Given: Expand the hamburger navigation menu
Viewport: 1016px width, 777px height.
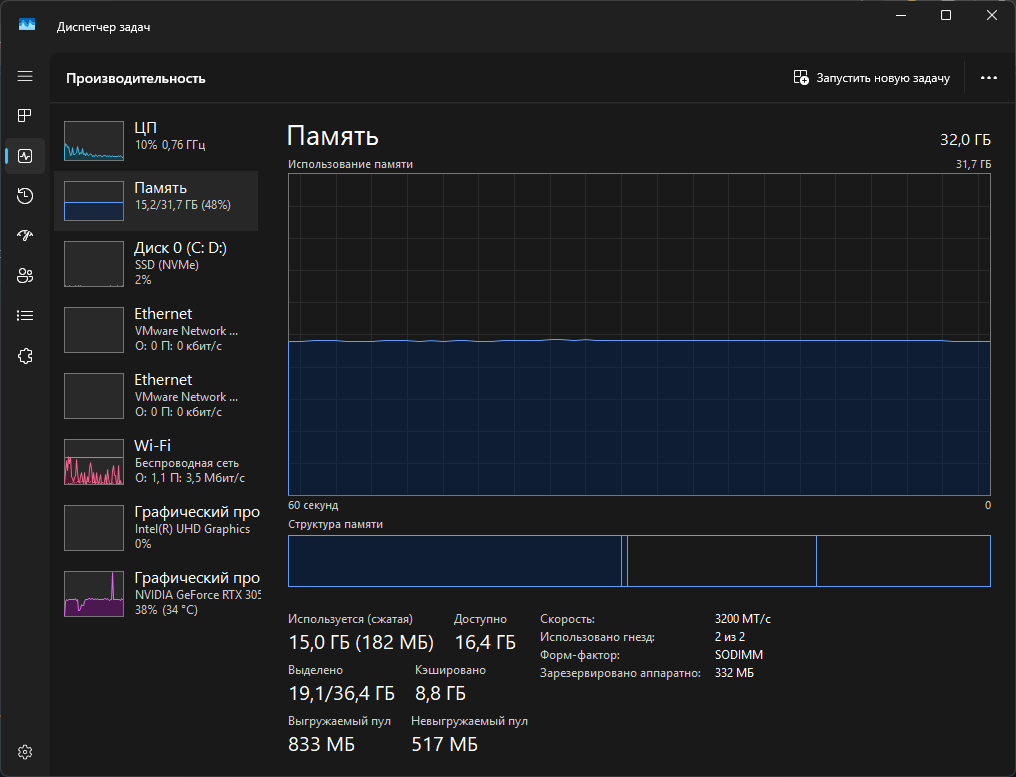Looking at the screenshot, I should tap(25, 77).
